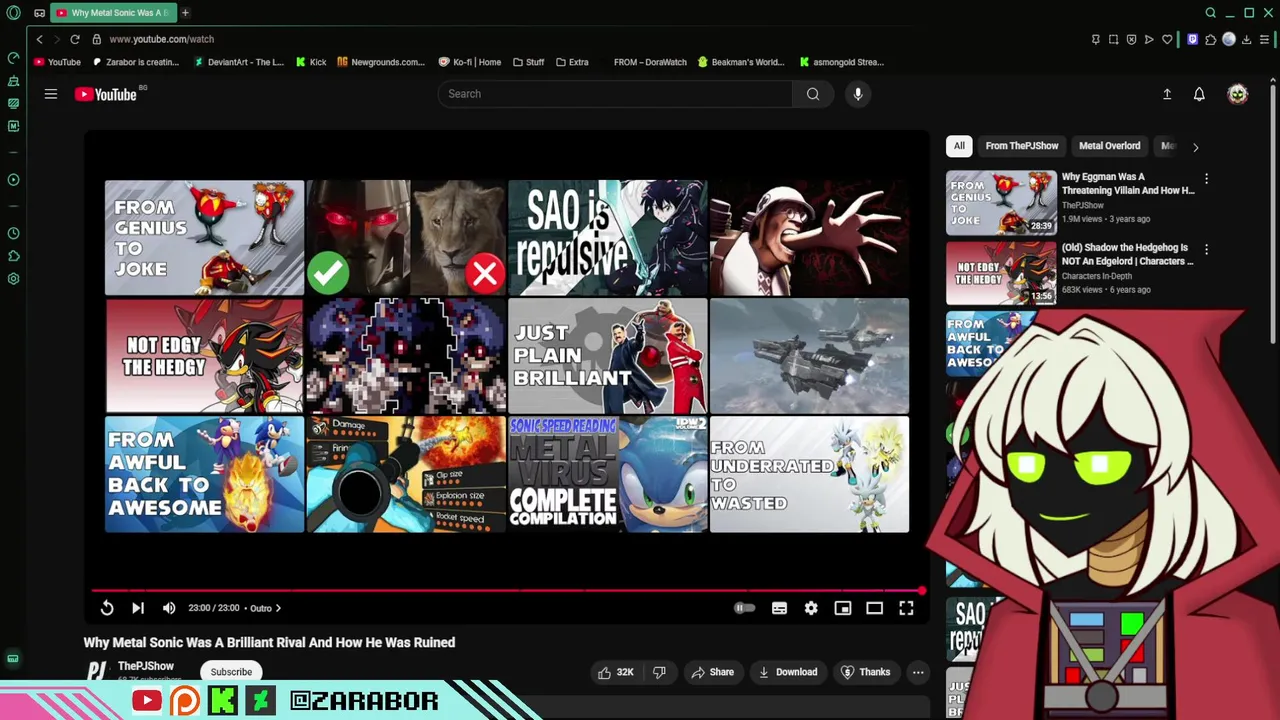Open YouTube notifications bell
This screenshot has height=720, width=1280.
click(x=1199, y=94)
